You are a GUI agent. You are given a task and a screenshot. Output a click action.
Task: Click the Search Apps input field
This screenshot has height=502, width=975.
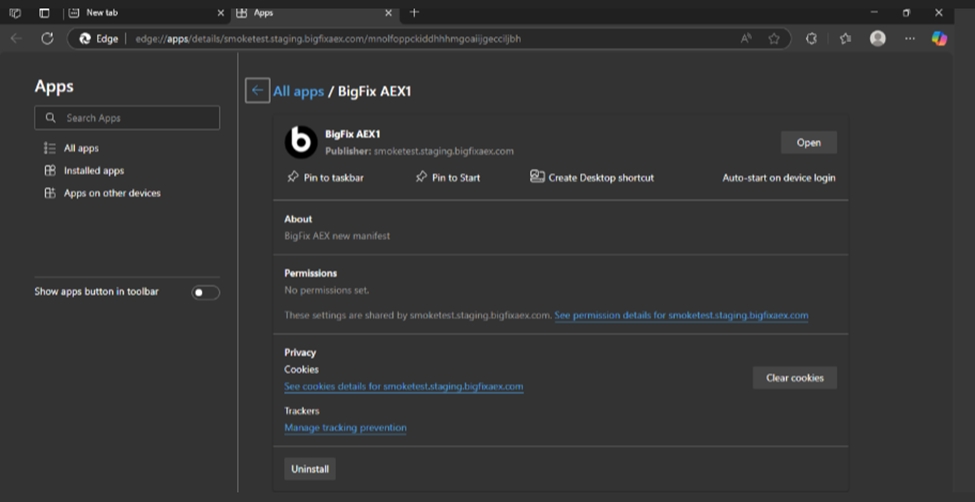tap(127, 118)
